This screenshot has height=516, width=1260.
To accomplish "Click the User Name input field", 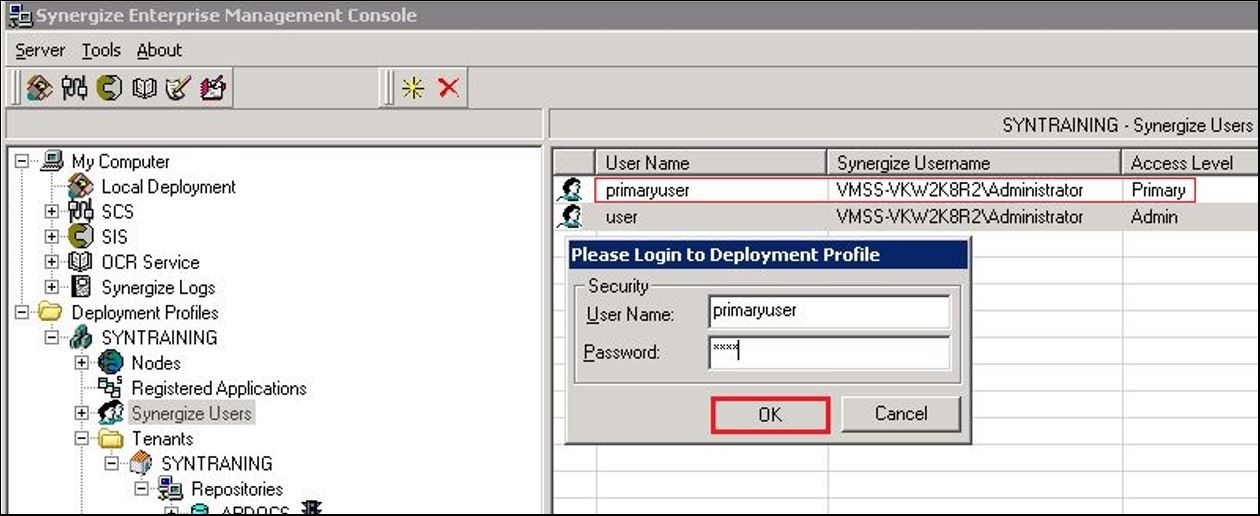I will point(829,311).
